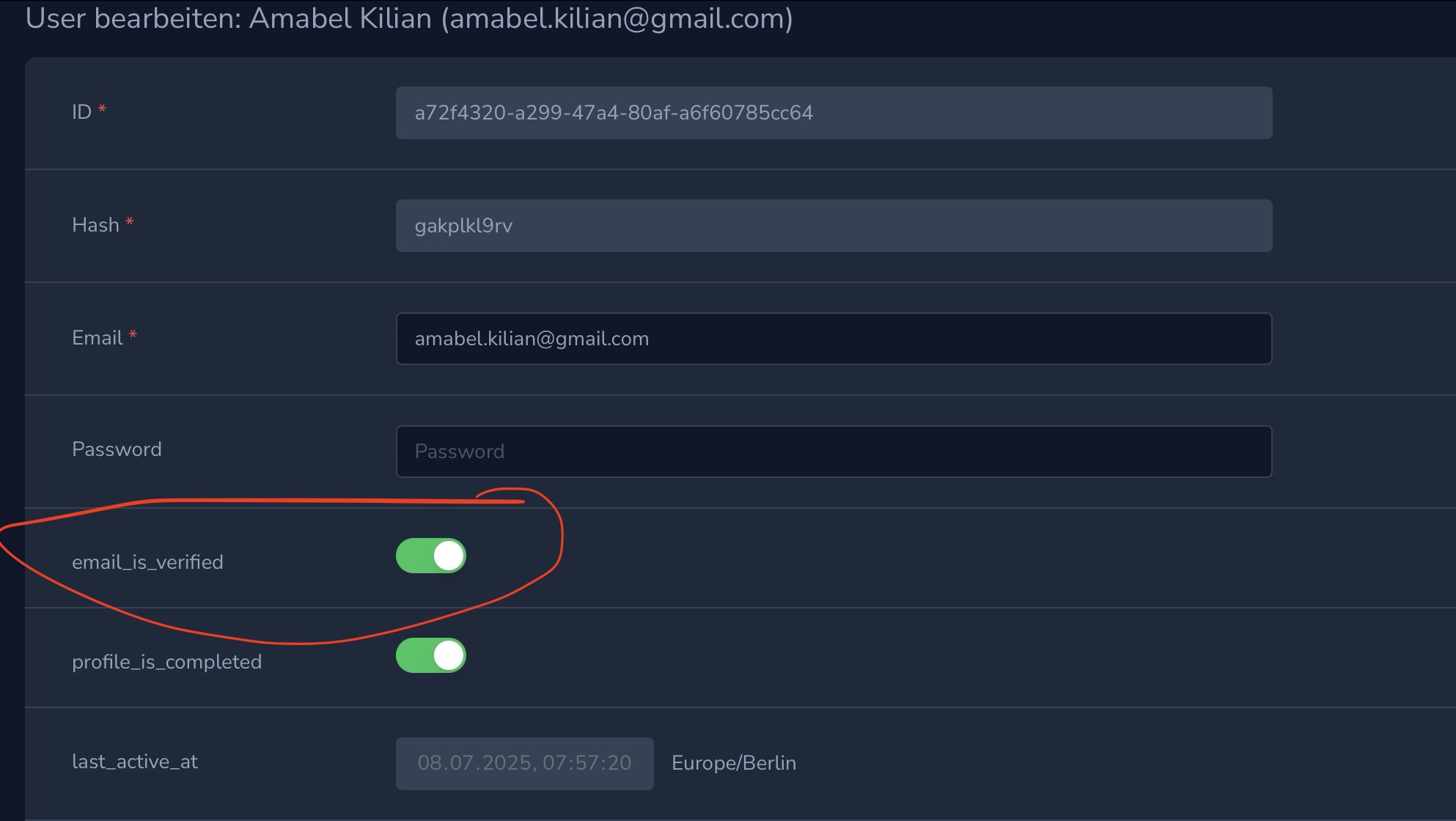Disable the email_is_verified toggle
The height and width of the screenshot is (821, 1456).
[x=431, y=556]
